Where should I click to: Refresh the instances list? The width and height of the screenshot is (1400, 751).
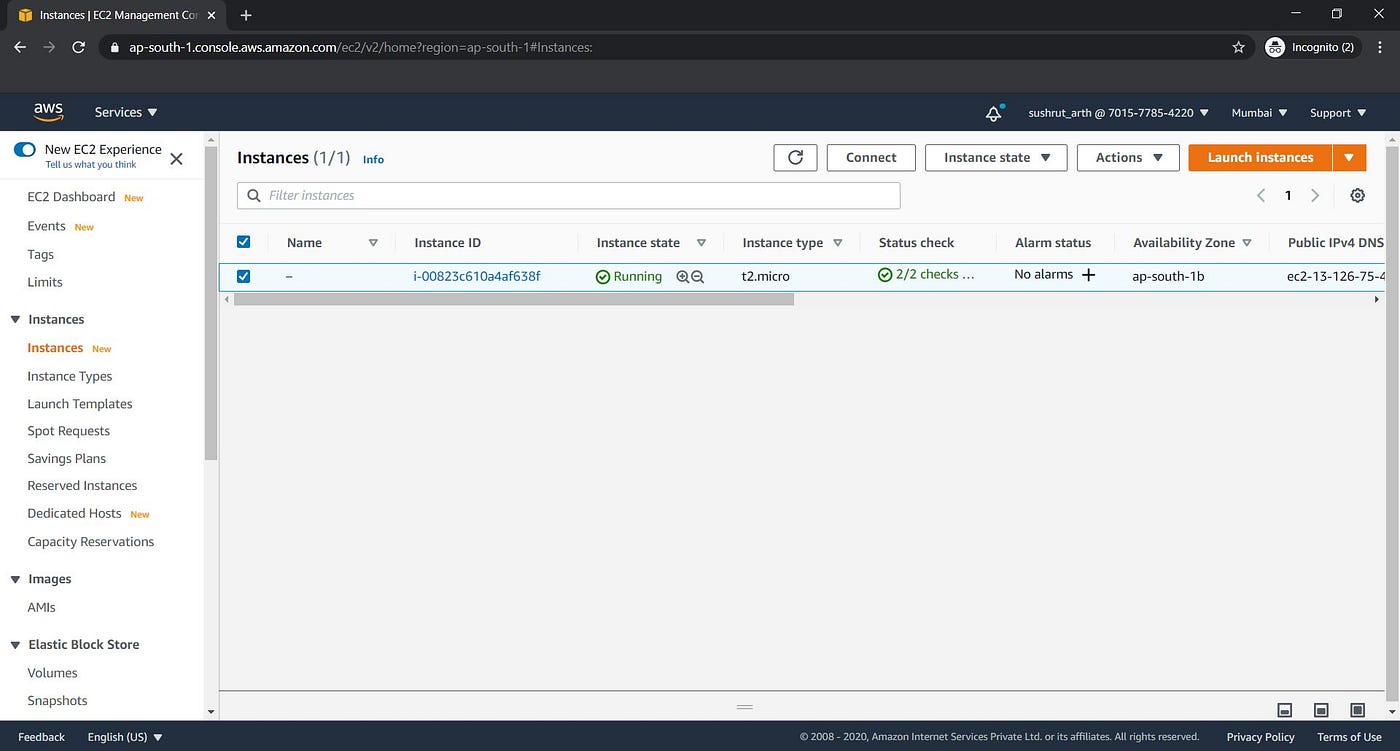tap(795, 157)
